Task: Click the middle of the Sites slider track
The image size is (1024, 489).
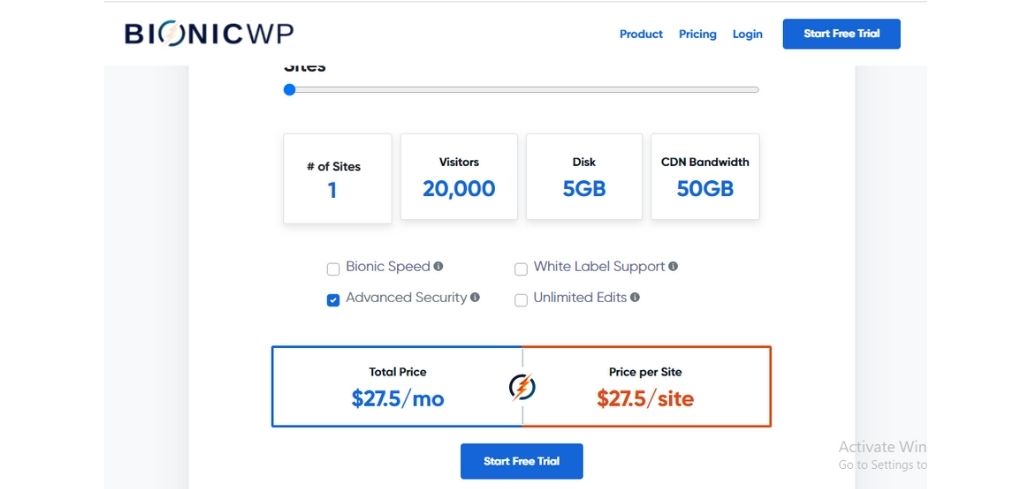Action: click(522, 89)
